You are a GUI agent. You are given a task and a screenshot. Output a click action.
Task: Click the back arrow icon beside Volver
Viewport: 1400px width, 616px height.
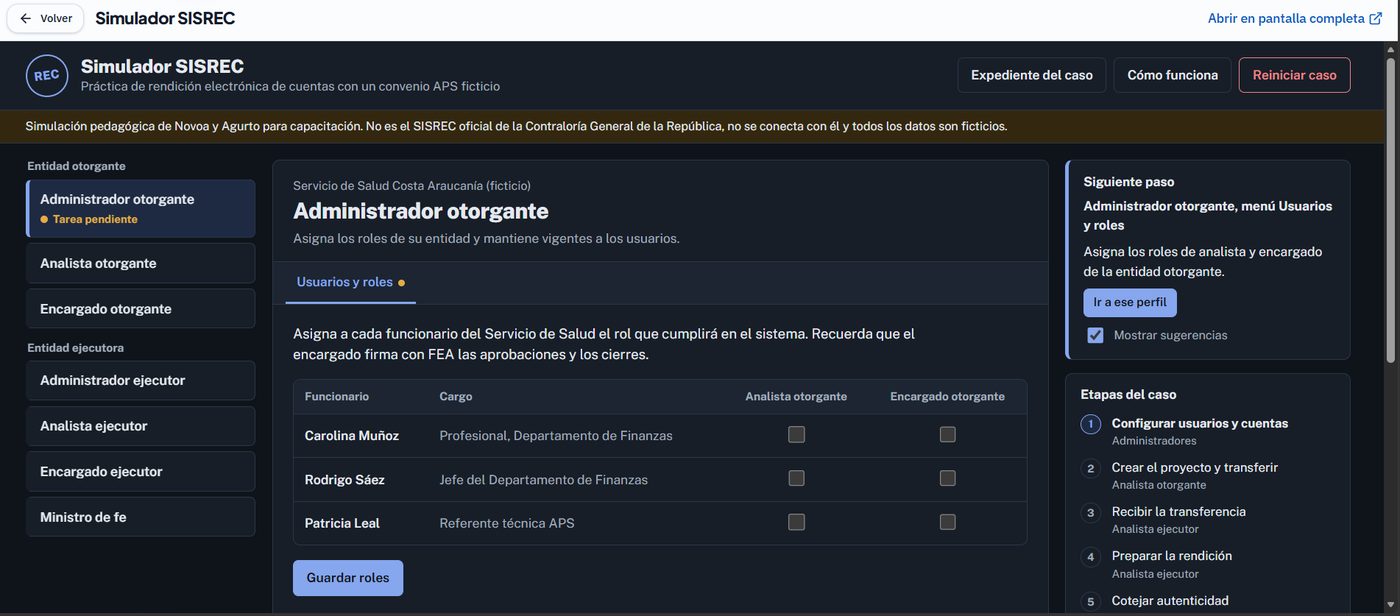point(25,18)
